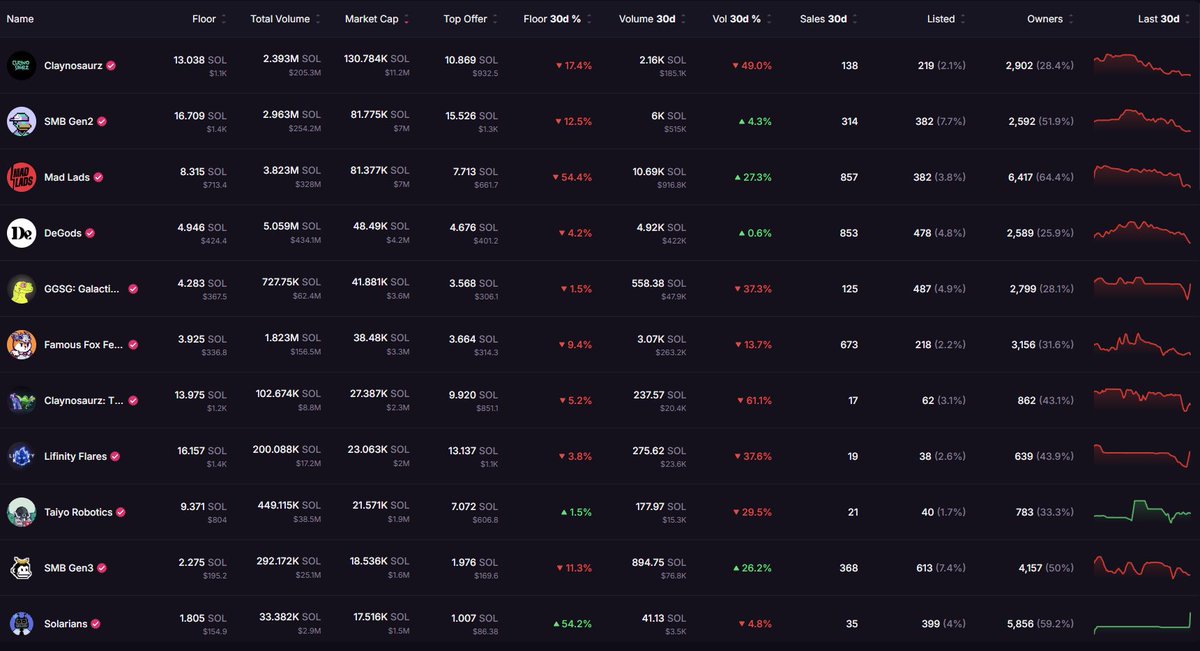This screenshot has width=1200, height=651.
Task: Click the verified badge beside SMB Gen3
Action: [x=102, y=568]
